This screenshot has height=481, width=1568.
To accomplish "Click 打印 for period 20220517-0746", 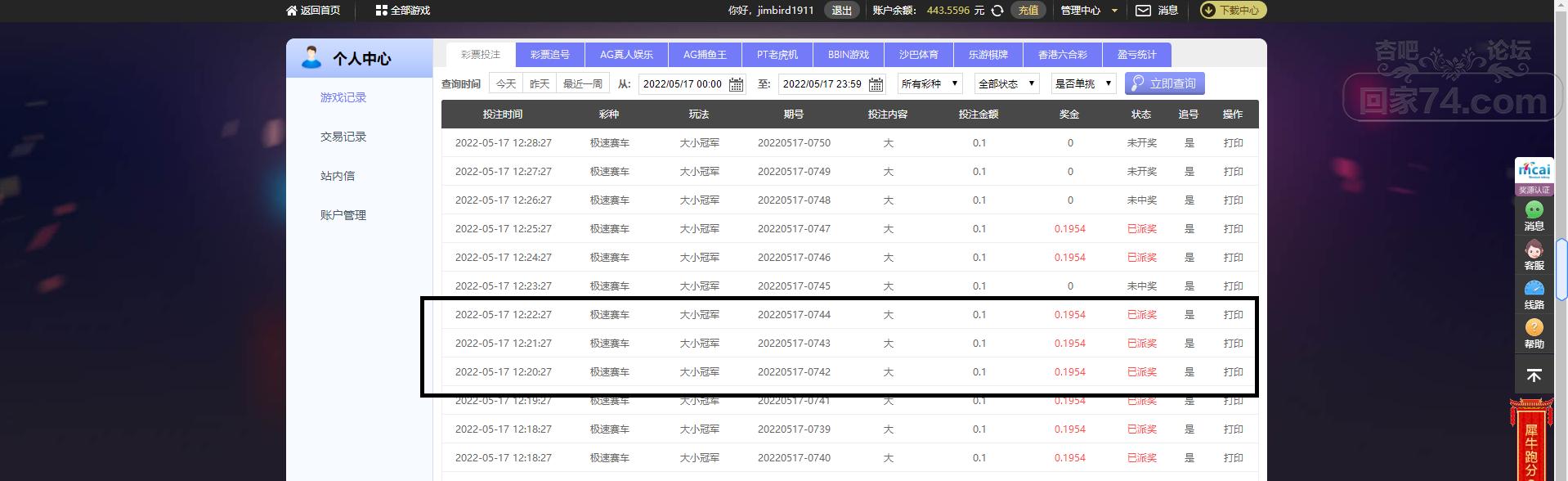I will 1233,258.
